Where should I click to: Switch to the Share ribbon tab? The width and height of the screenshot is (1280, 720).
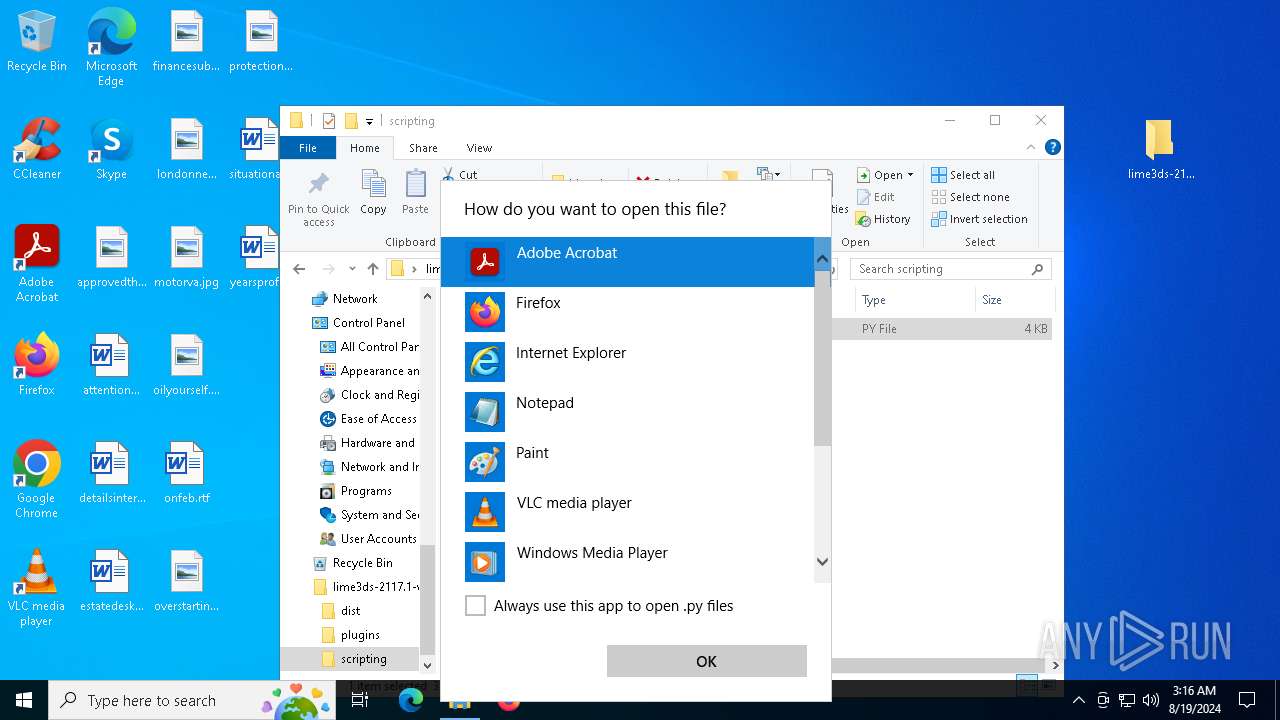[x=423, y=148]
